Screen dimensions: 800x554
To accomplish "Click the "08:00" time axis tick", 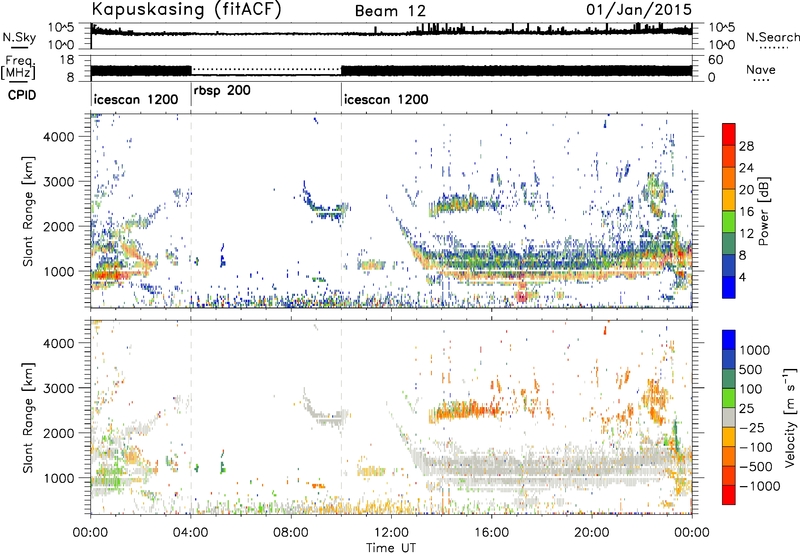I will [291, 533].
